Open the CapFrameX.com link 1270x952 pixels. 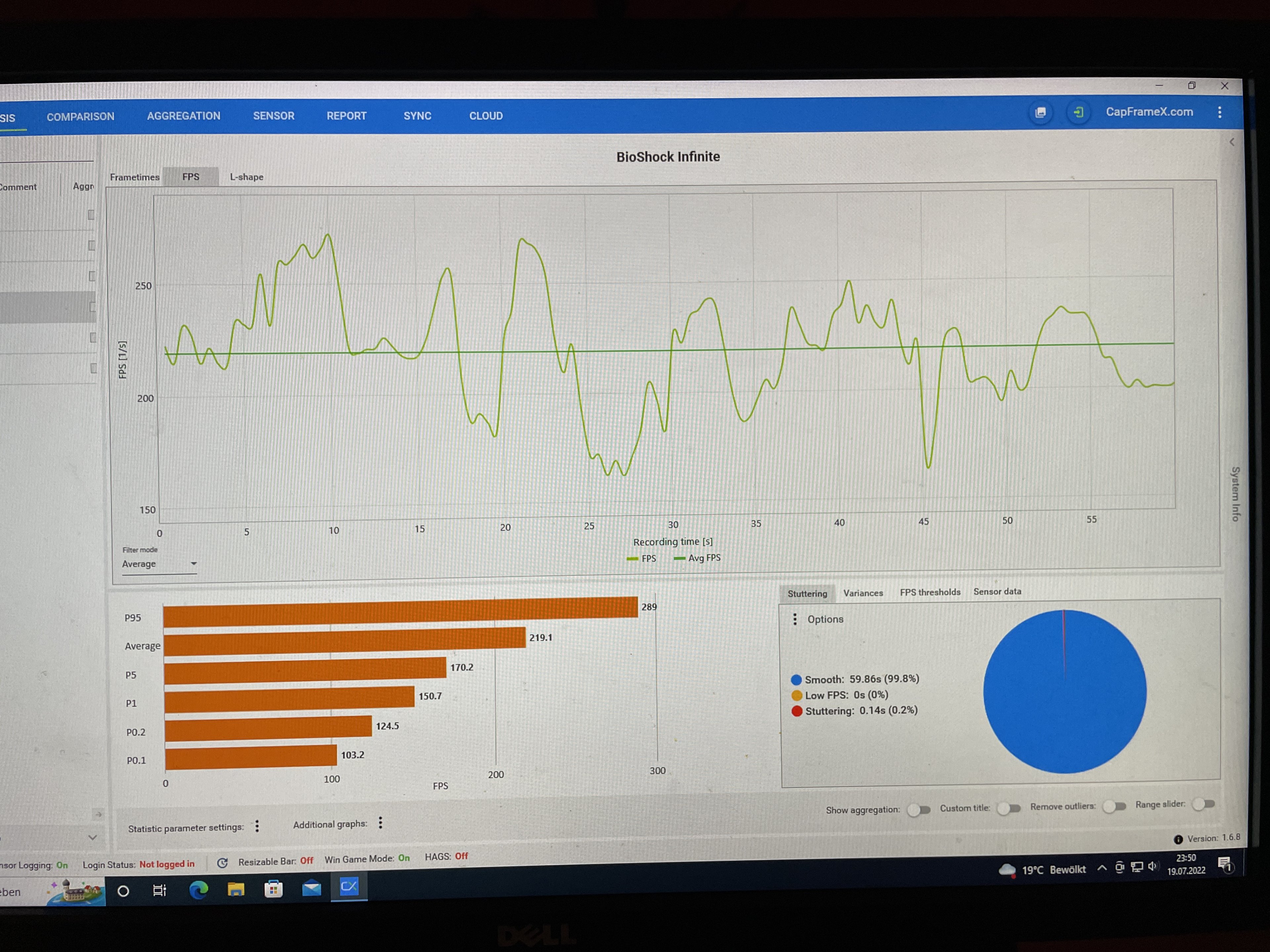(x=1149, y=112)
